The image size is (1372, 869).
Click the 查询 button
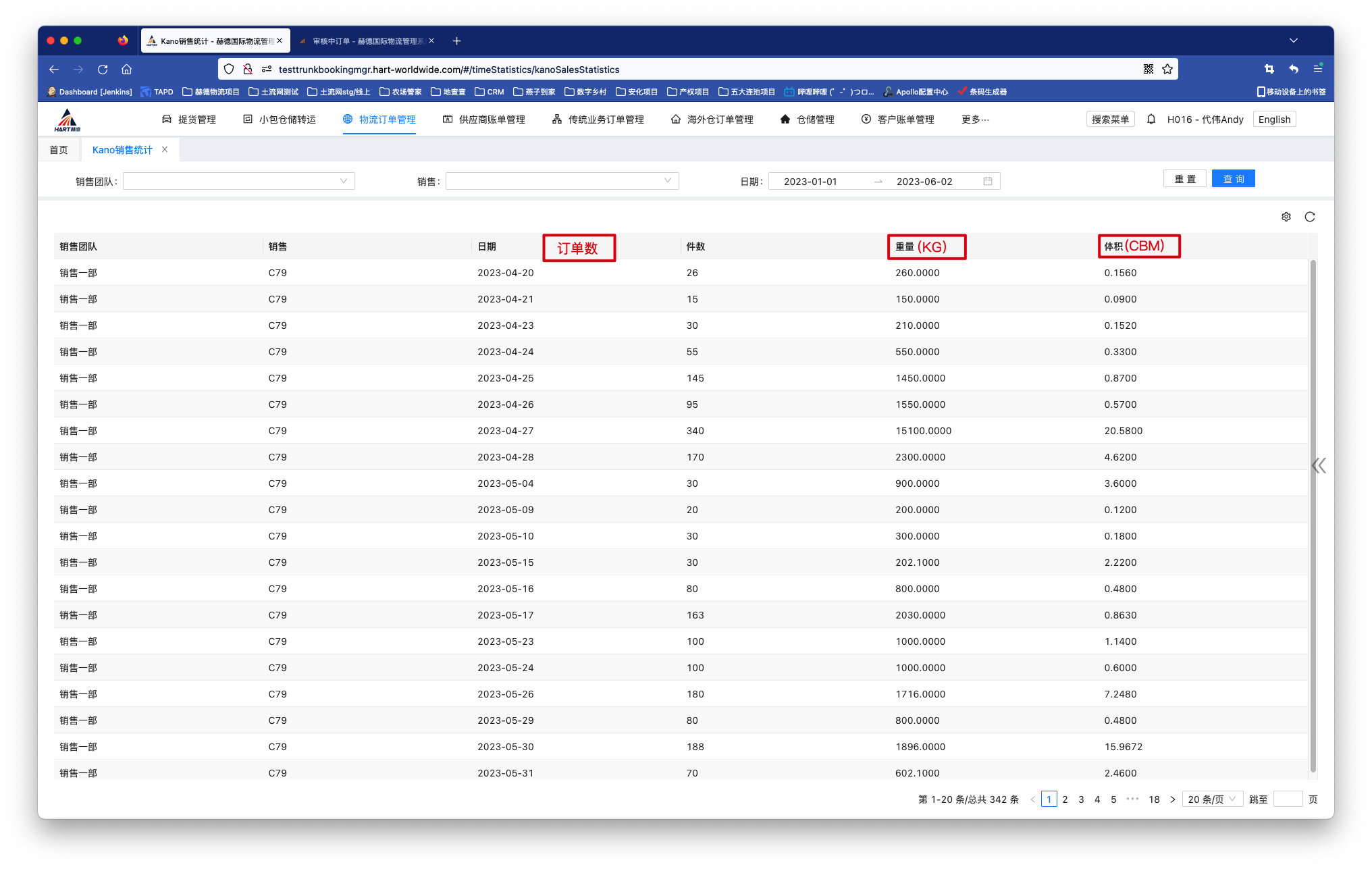click(x=1233, y=179)
